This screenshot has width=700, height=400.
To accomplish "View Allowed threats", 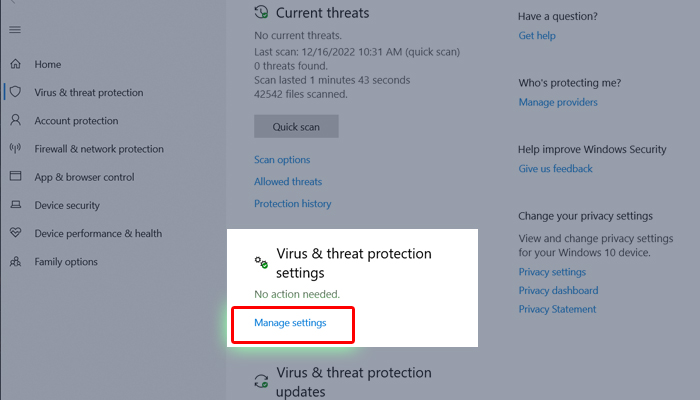I will coord(288,182).
